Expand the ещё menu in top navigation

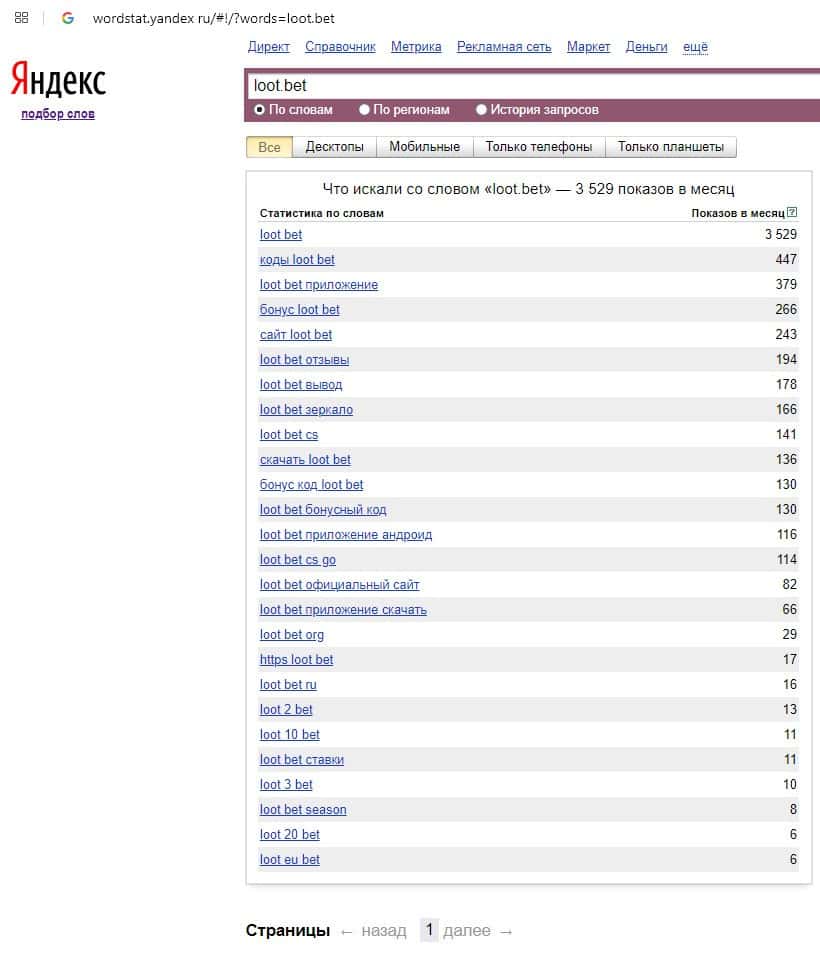[x=695, y=46]
